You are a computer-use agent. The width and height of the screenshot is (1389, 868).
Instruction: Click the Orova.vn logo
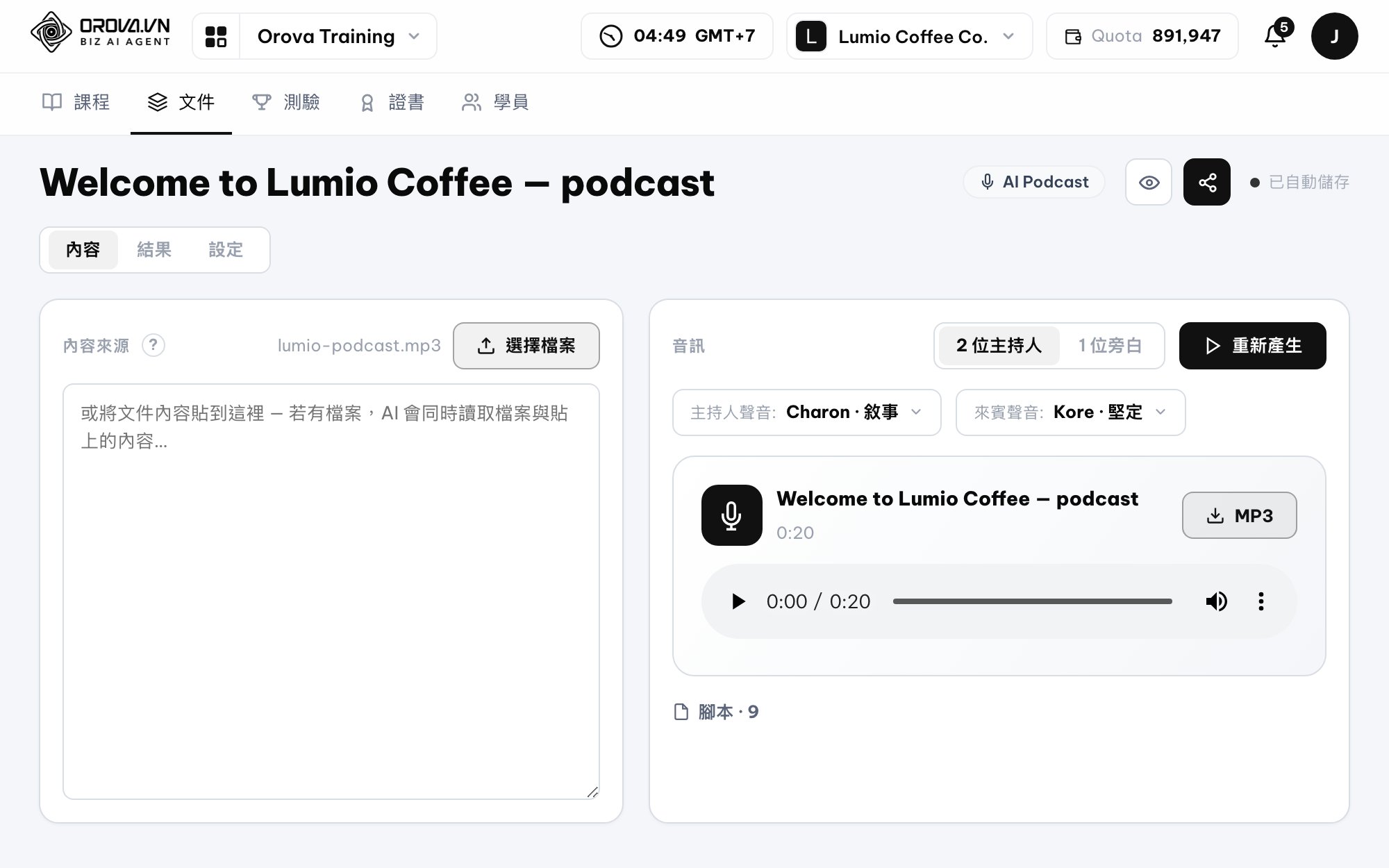tap(101, 33)
